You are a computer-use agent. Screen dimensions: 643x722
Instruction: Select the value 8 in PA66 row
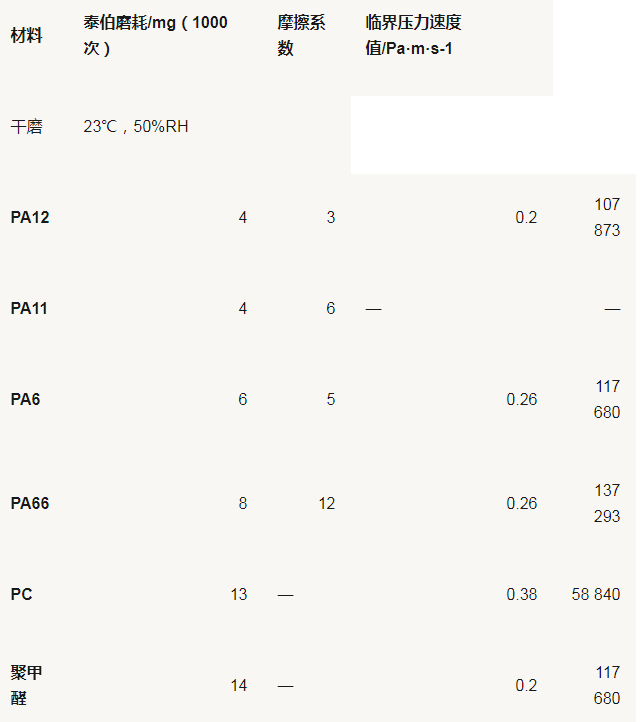coord(242,503)
